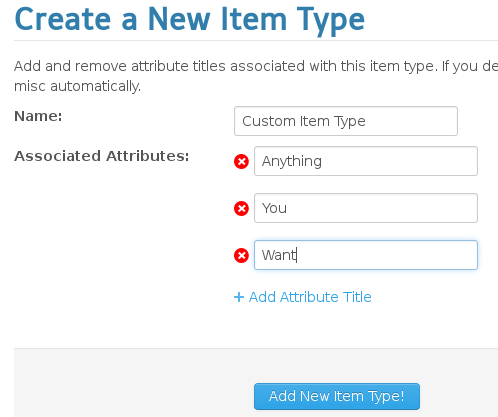Click the horizontal divider under the page heading
Viewport: 498px width, 417px height.
(256, 41)
